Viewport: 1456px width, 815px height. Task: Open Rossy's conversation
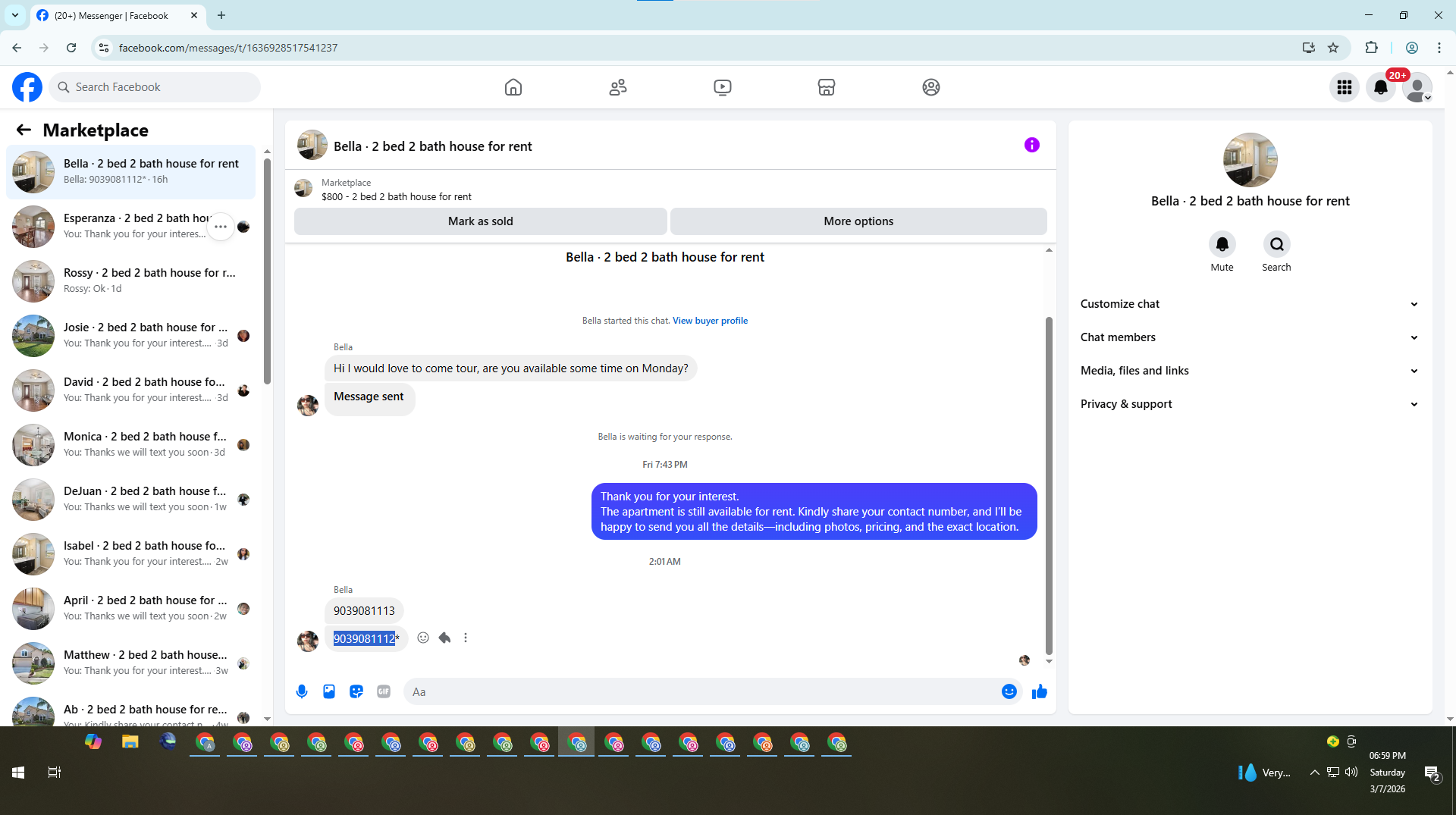(x=130, y=281)
